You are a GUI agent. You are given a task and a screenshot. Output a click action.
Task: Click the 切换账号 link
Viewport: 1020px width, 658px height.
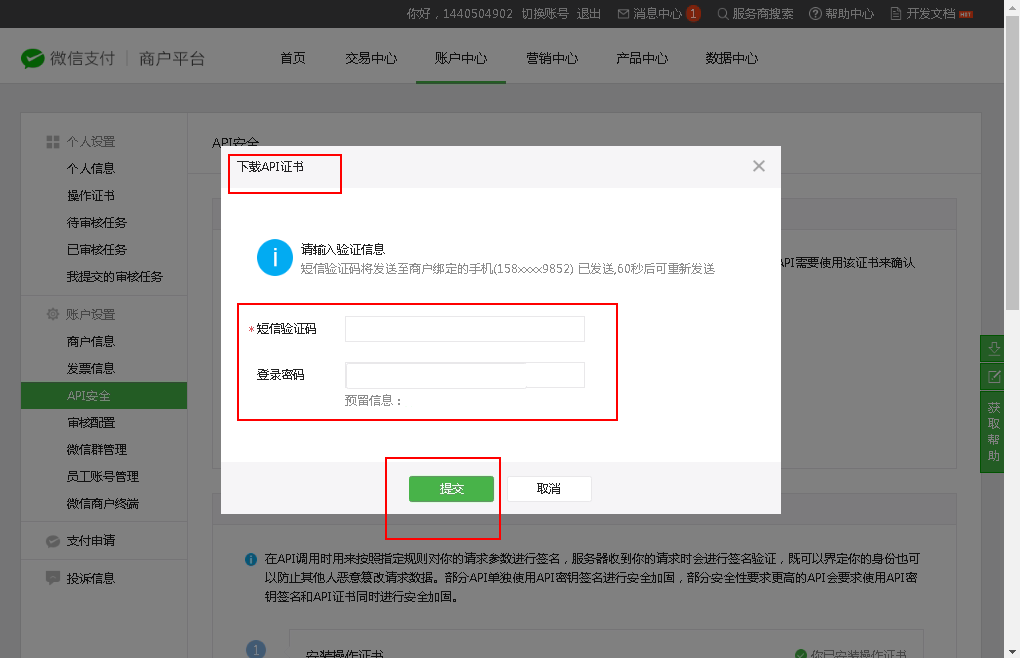click(x=545, y=14)
